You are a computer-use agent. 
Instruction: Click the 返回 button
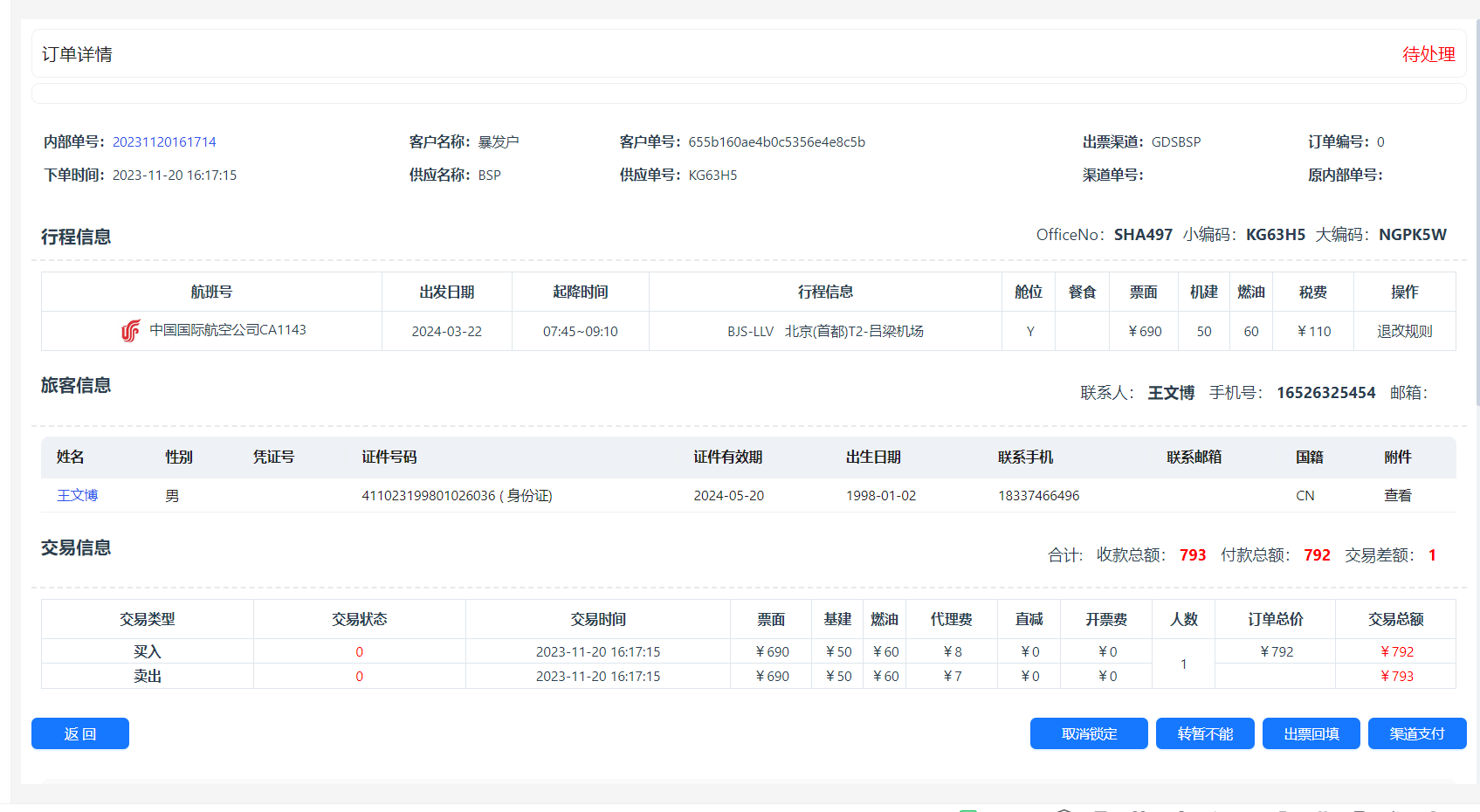tap(80, 733)
